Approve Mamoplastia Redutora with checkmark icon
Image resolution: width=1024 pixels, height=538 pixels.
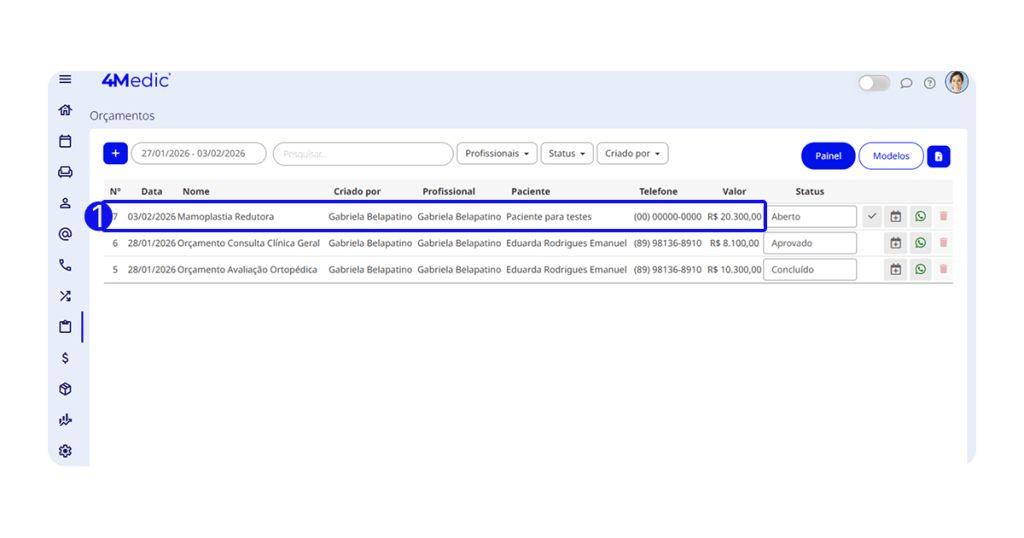point(872,217)
